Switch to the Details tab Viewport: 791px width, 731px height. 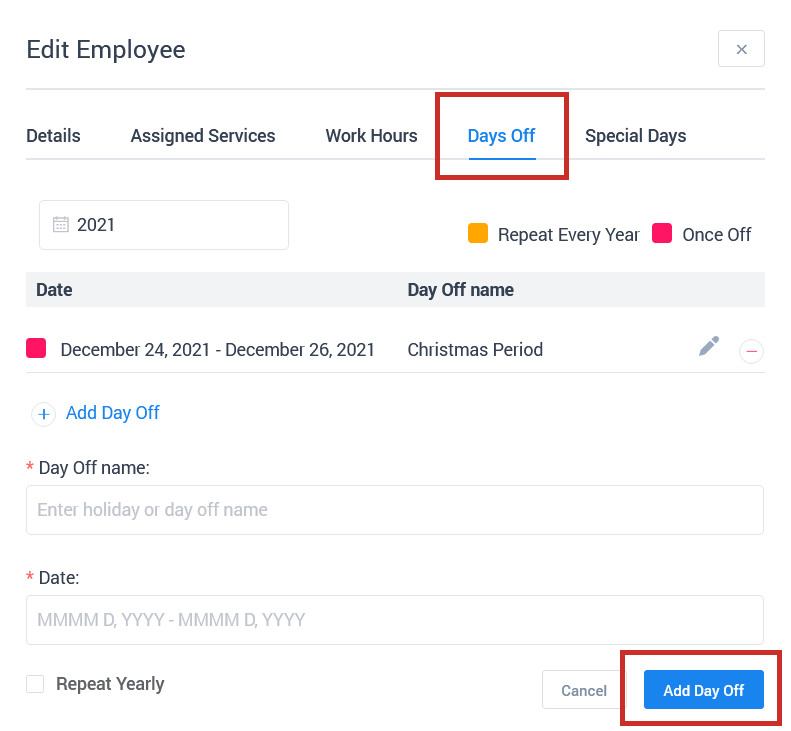tap(53, 136)
